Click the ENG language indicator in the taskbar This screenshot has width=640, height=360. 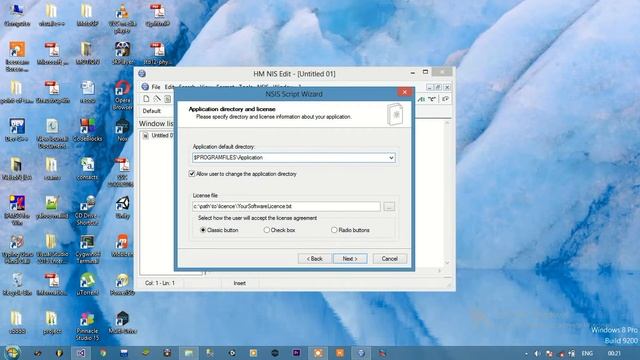pos(587,353)
